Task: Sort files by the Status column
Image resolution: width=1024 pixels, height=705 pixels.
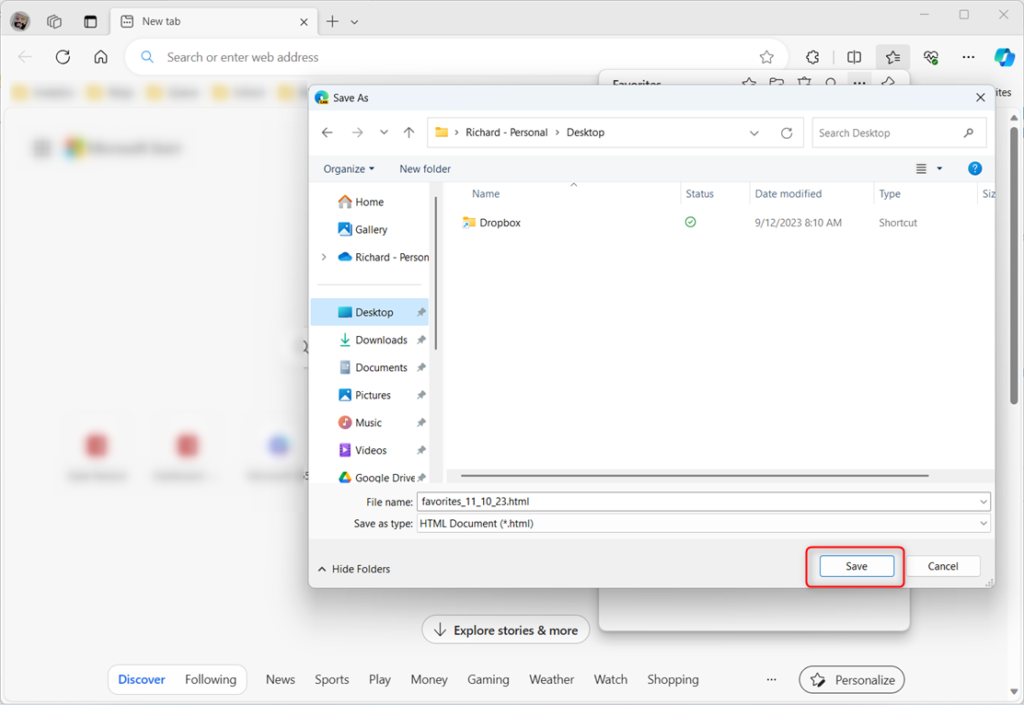Action: coord(699,194)
